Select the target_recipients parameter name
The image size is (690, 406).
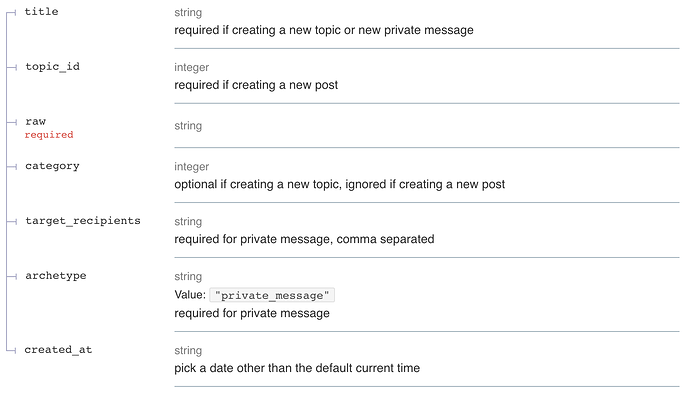coord(83,221)
